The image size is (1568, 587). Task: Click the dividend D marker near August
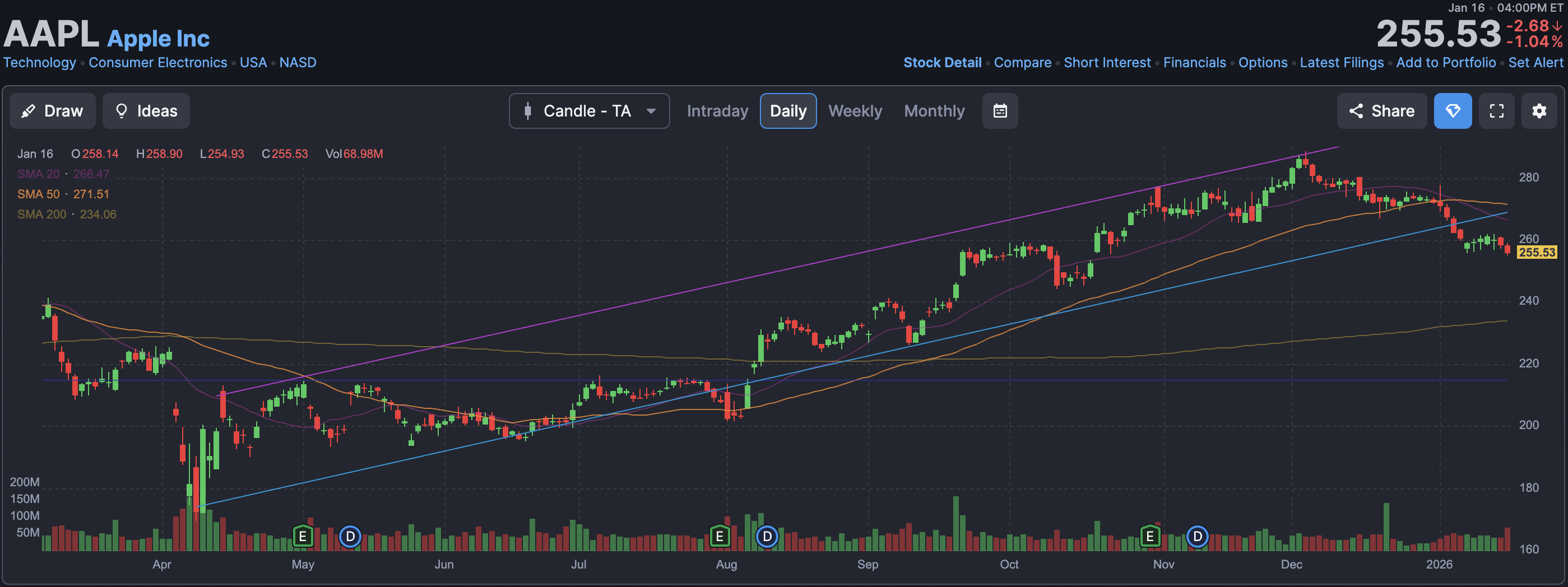tap(767, 537)
